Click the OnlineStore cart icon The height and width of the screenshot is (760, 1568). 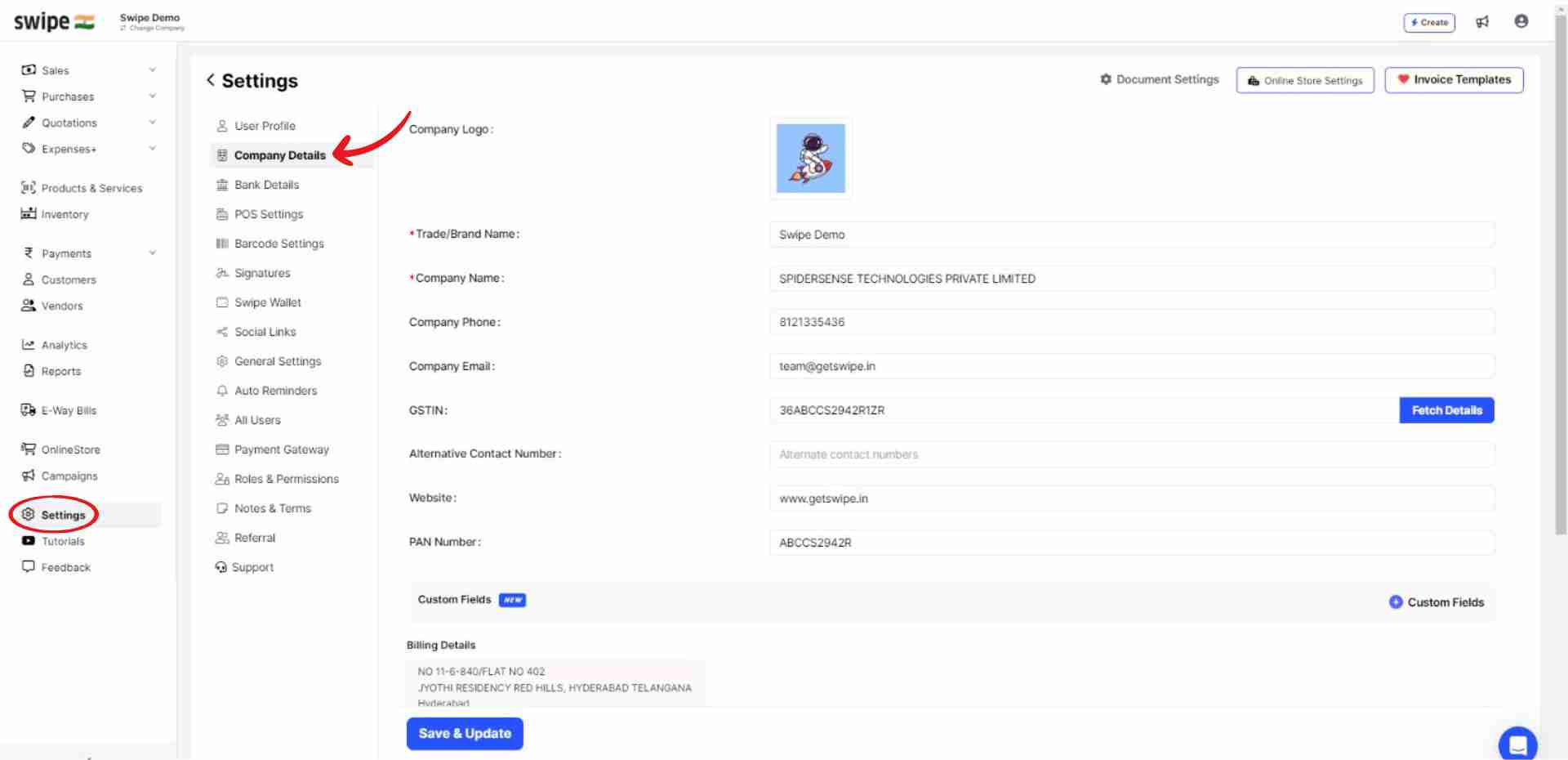(29, 449)
